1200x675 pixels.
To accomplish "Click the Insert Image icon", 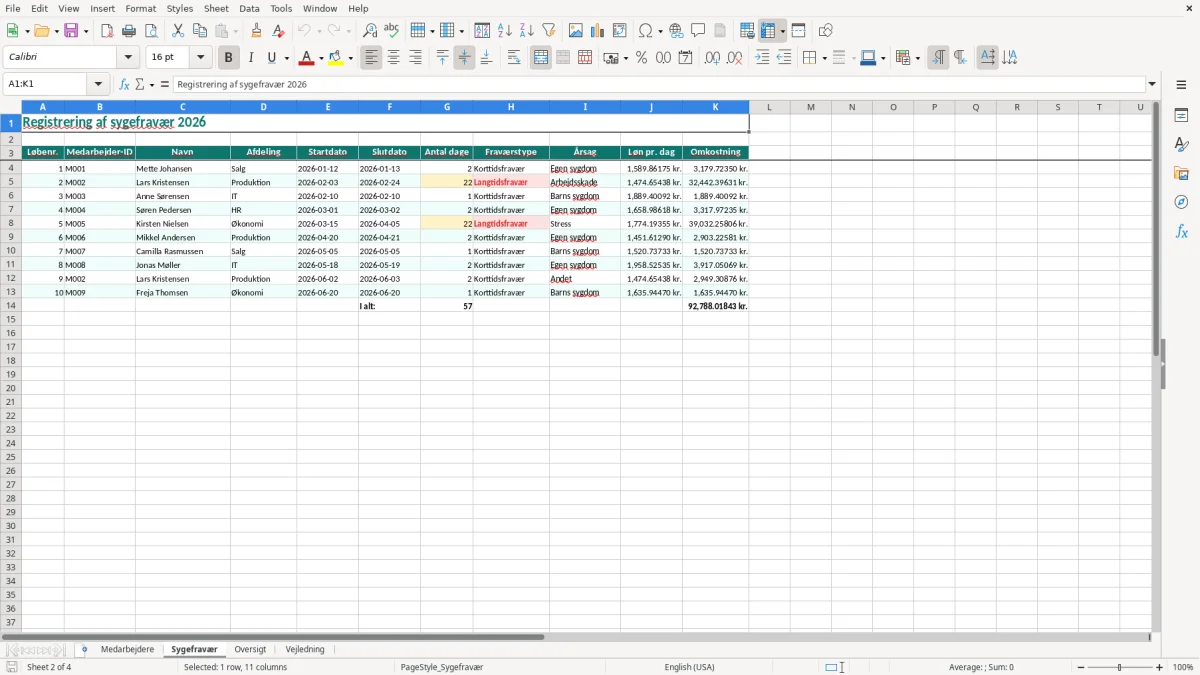I will click(x=576, y=31).
